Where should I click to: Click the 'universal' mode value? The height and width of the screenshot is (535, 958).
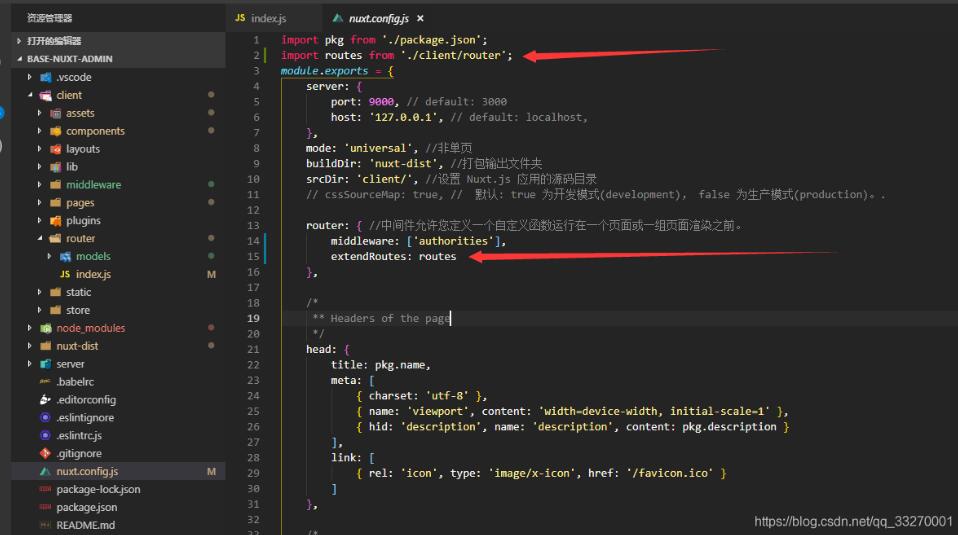coord(378,148)
